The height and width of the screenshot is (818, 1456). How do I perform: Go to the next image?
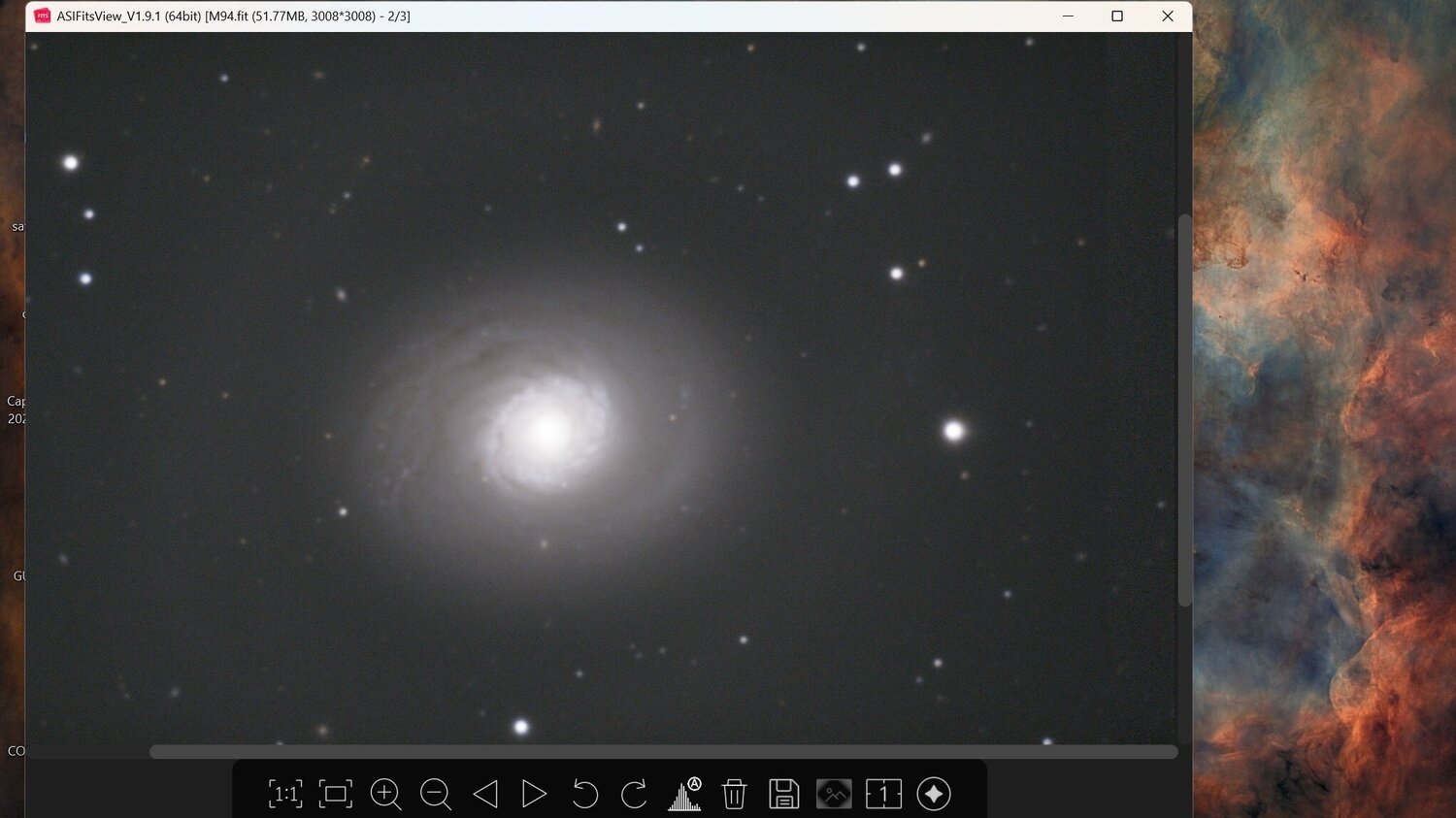(534, 794)
